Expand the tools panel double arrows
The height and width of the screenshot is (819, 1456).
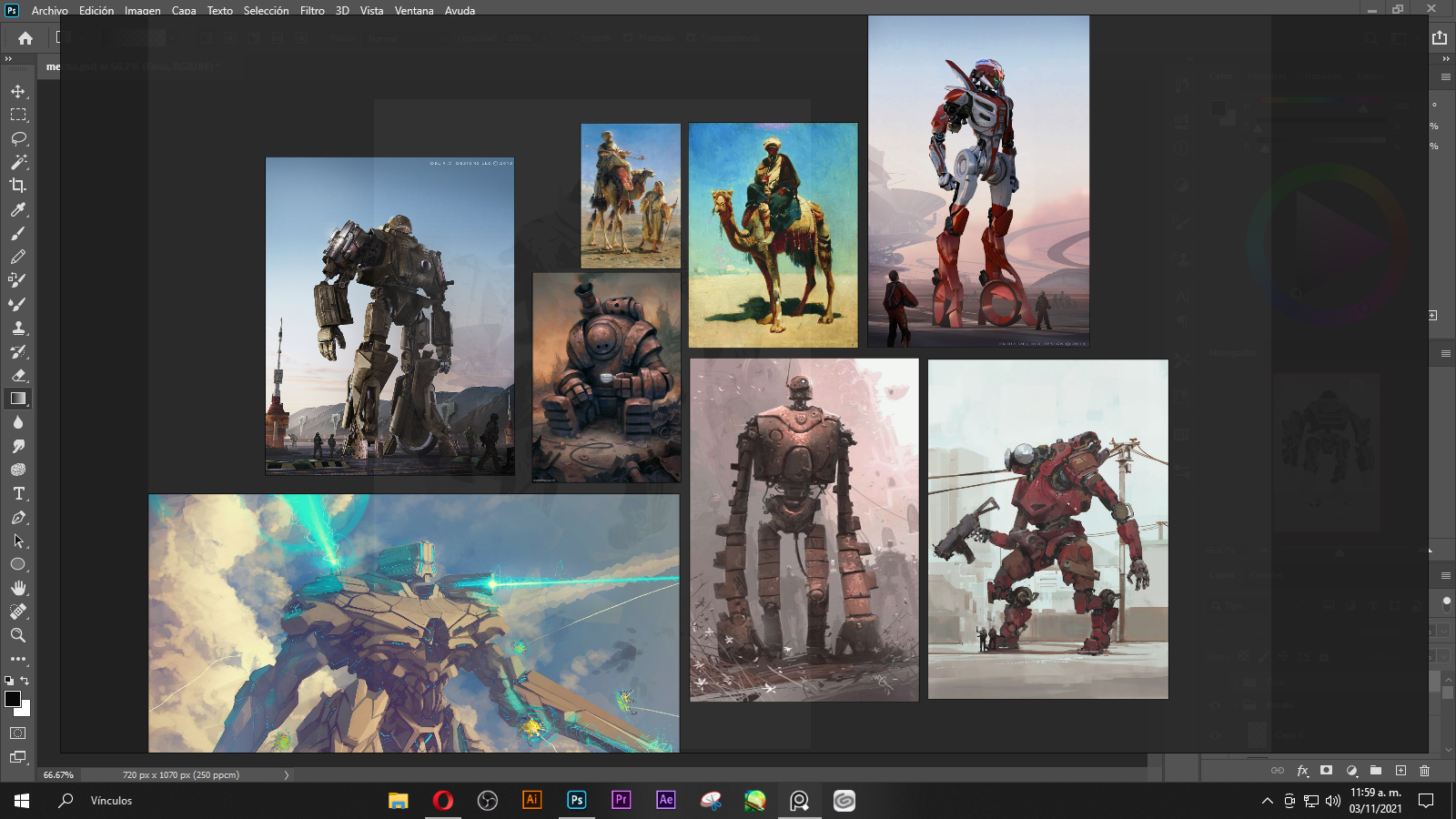[x=8, y=58]
